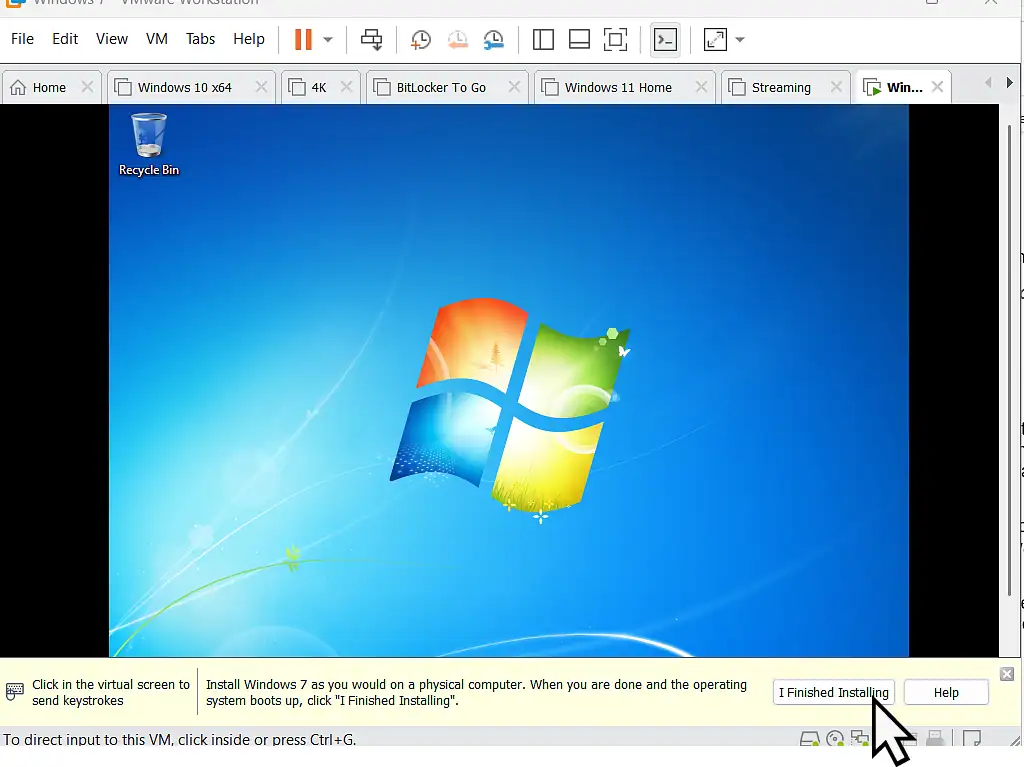Image resolution: width=1024 pixels, height=767 pixels.
Task: Open the Snapshot Manager
Action: pyautogui.click(x=493, y=39)
